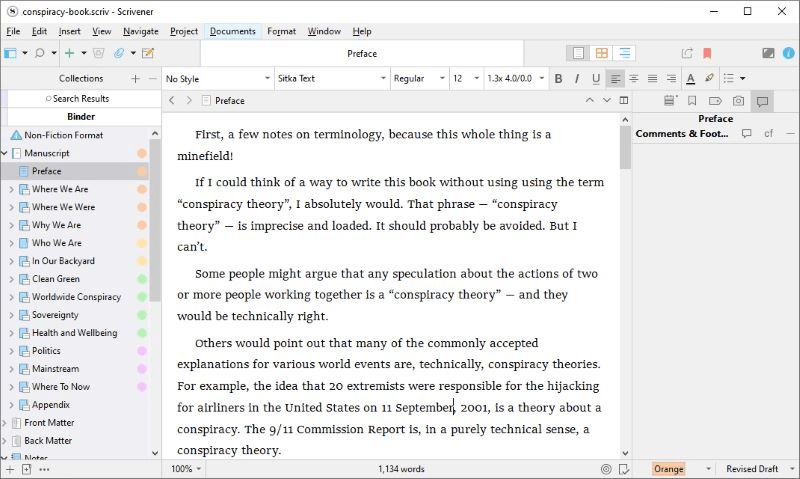
Task: Toggle the Inspector panel with blue info icon
Action: click(x=789, y=53)
